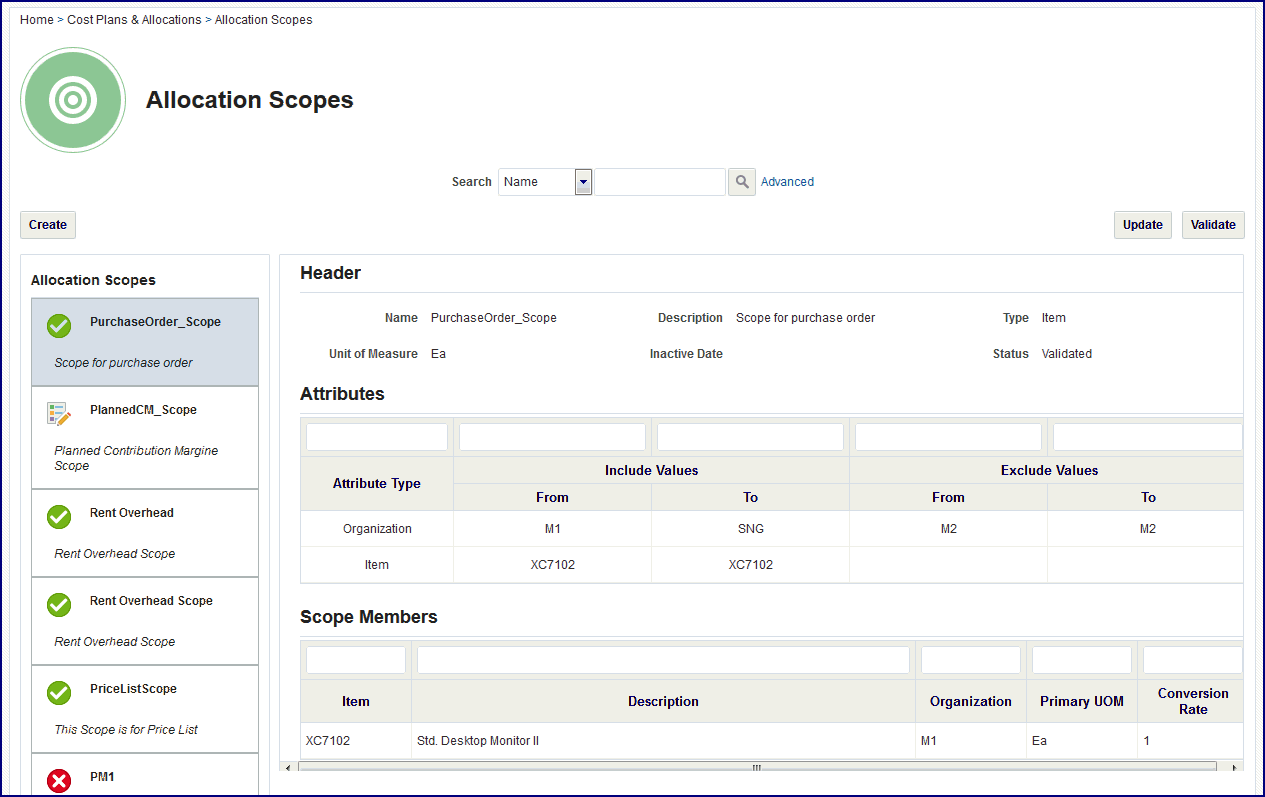The image size is (1265, 797).
Task: Click the draft pencil icon for PlannedCM_Scope
Action: pos(59,414)
